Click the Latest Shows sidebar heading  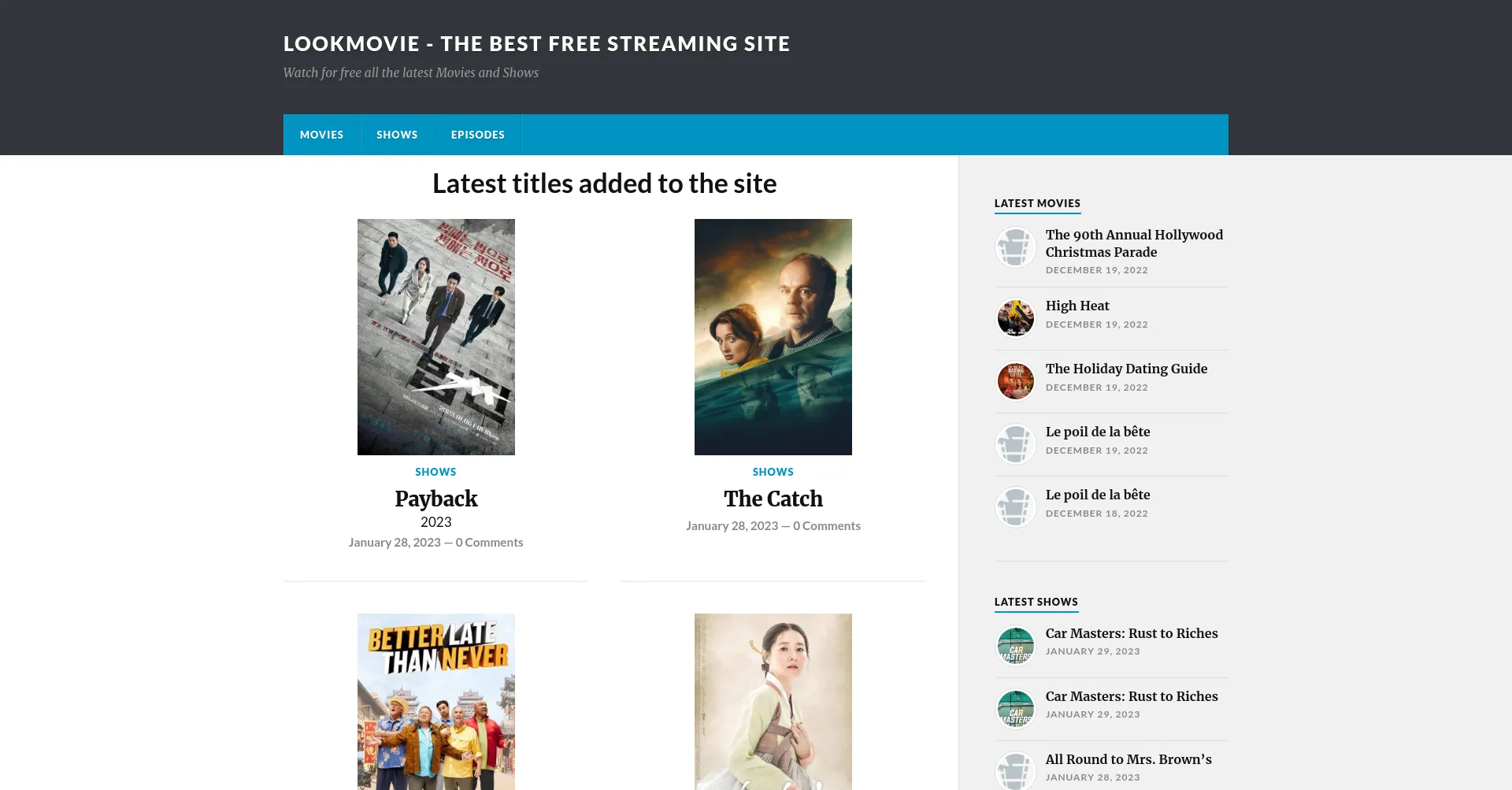pyautogui.click(x=1036, y=602)
